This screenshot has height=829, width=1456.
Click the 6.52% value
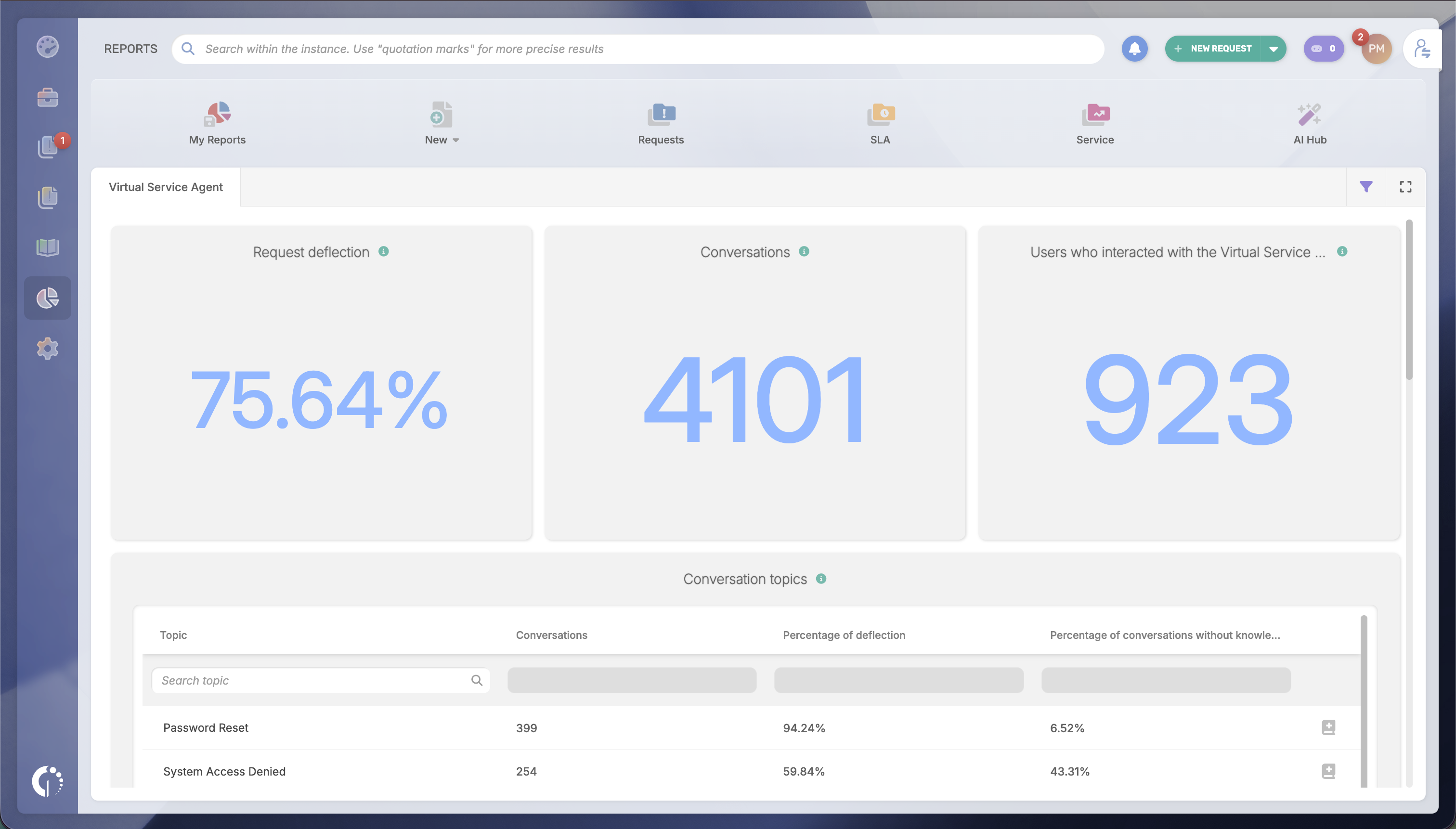click(1066, 727)
